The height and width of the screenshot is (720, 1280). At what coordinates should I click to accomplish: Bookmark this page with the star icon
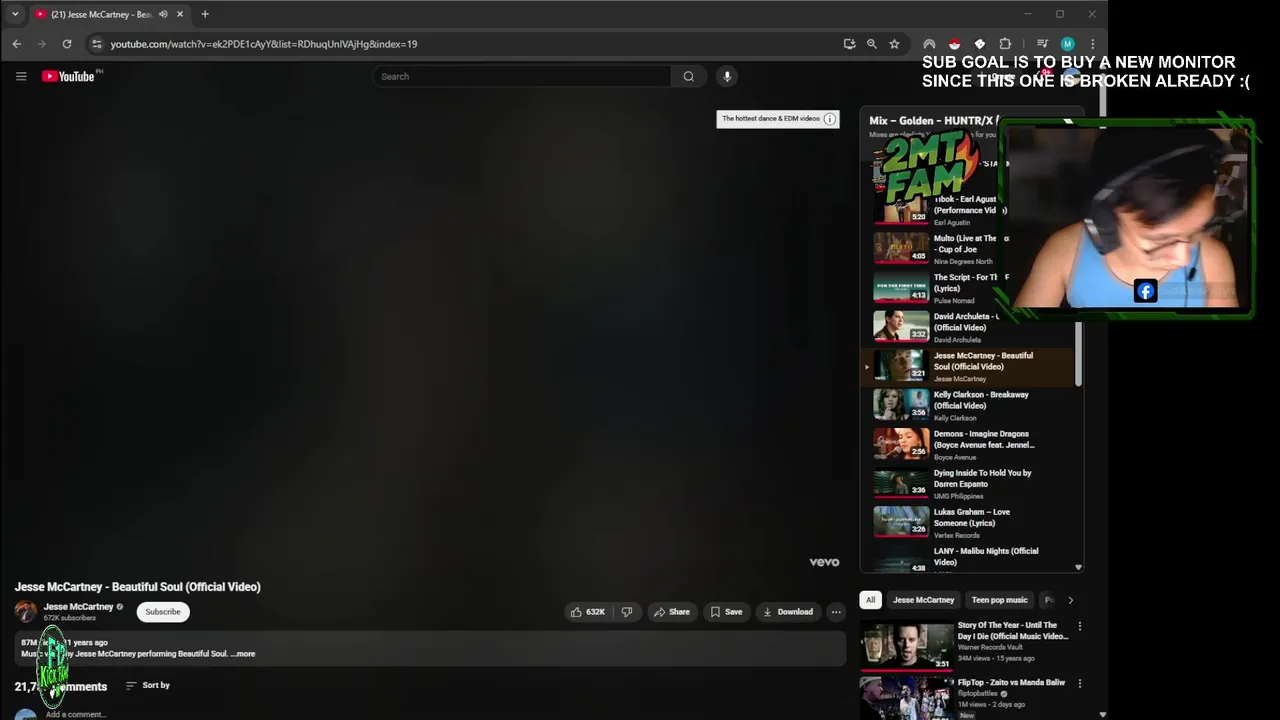894,44
